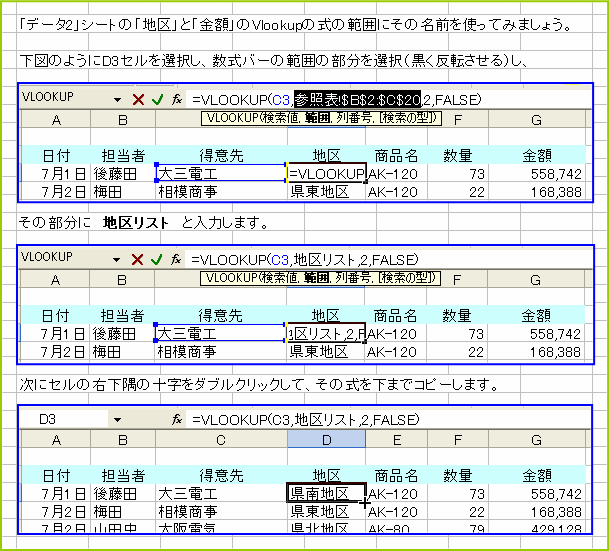Open the VLOOKUP name box dropdown left of the 地区リスト cancel X
The image size is (609, 551).
(116, 260)
